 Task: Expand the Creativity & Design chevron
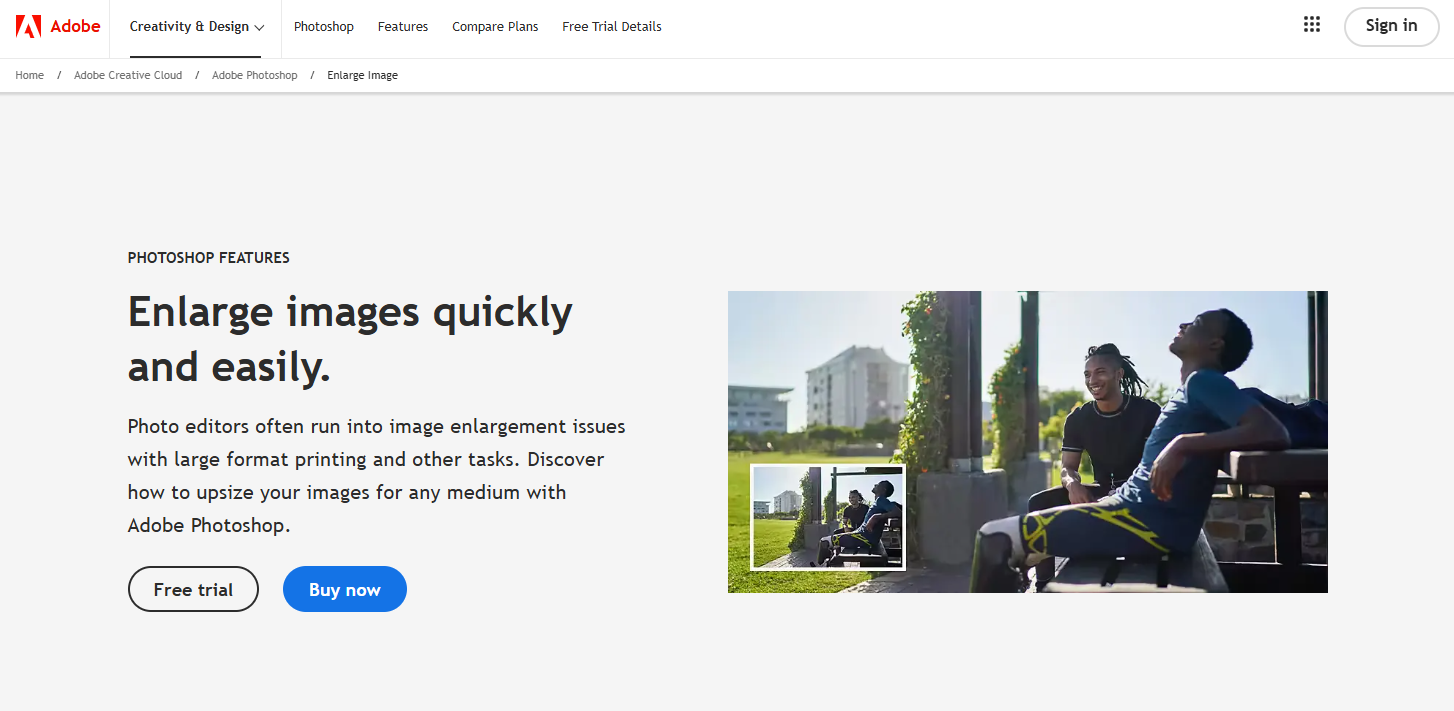coord(259,27)
